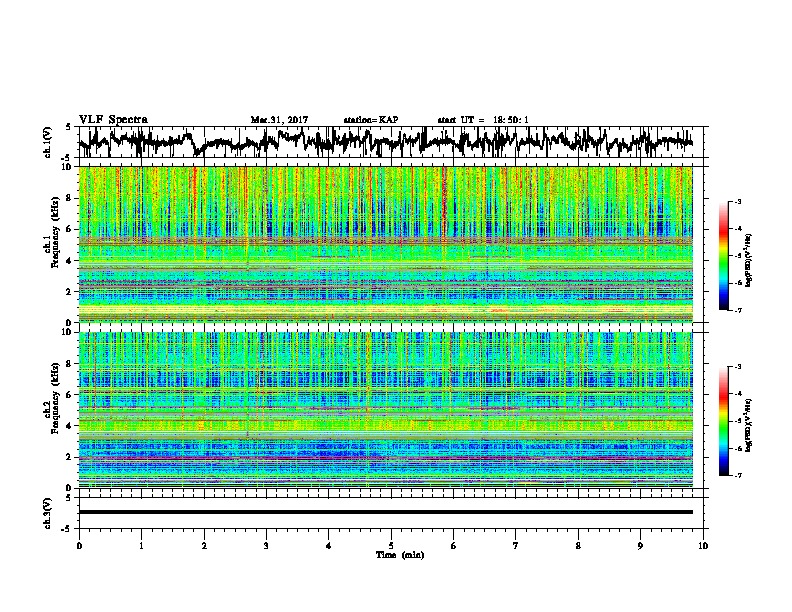
Task: Click the ch.1 voltage waveform trace
Action: pyautogui.click(x=385, y=141)
